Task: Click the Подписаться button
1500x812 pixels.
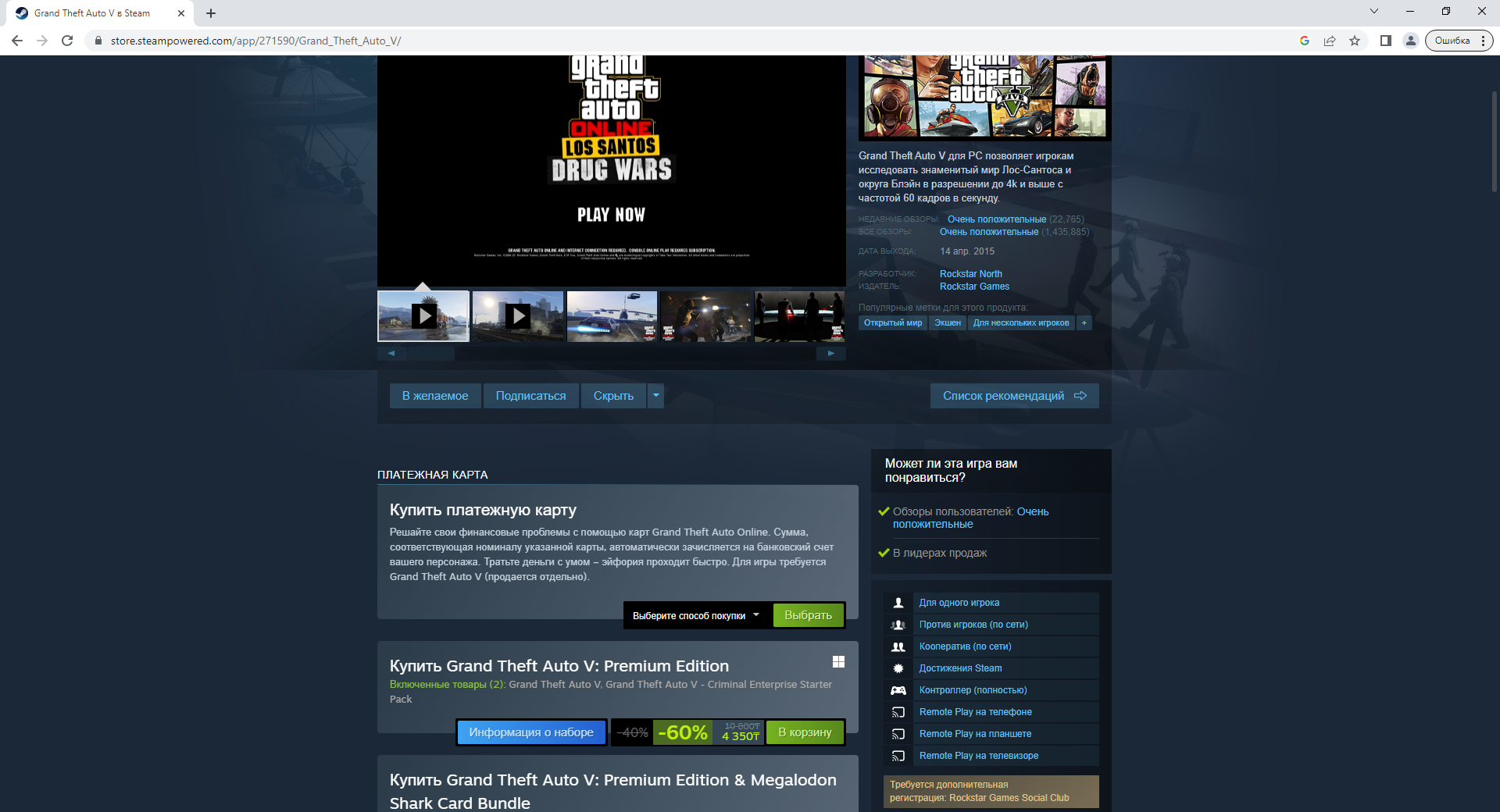Action: pos(531,396)
